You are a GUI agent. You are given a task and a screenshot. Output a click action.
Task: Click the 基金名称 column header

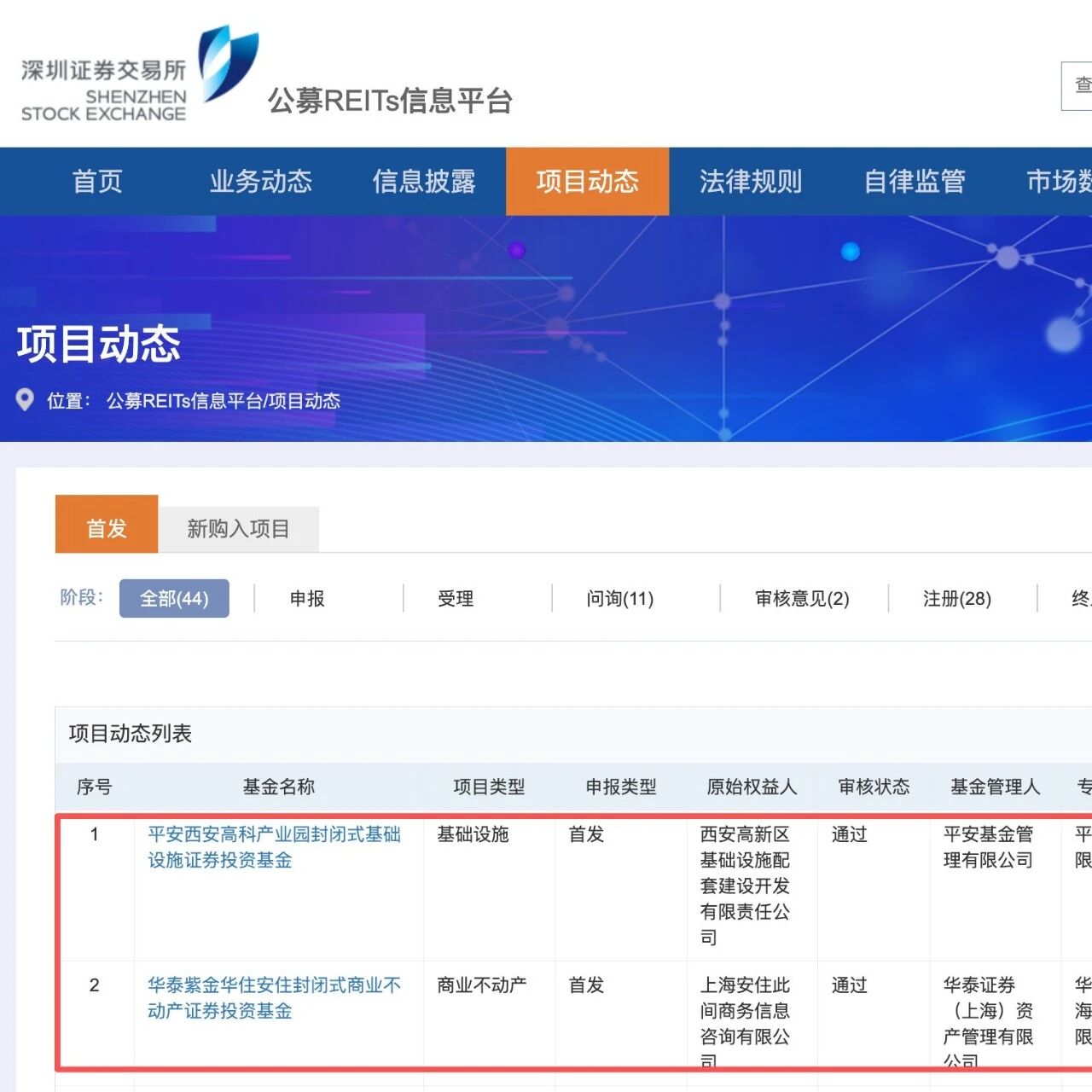[x=279, y=787]
